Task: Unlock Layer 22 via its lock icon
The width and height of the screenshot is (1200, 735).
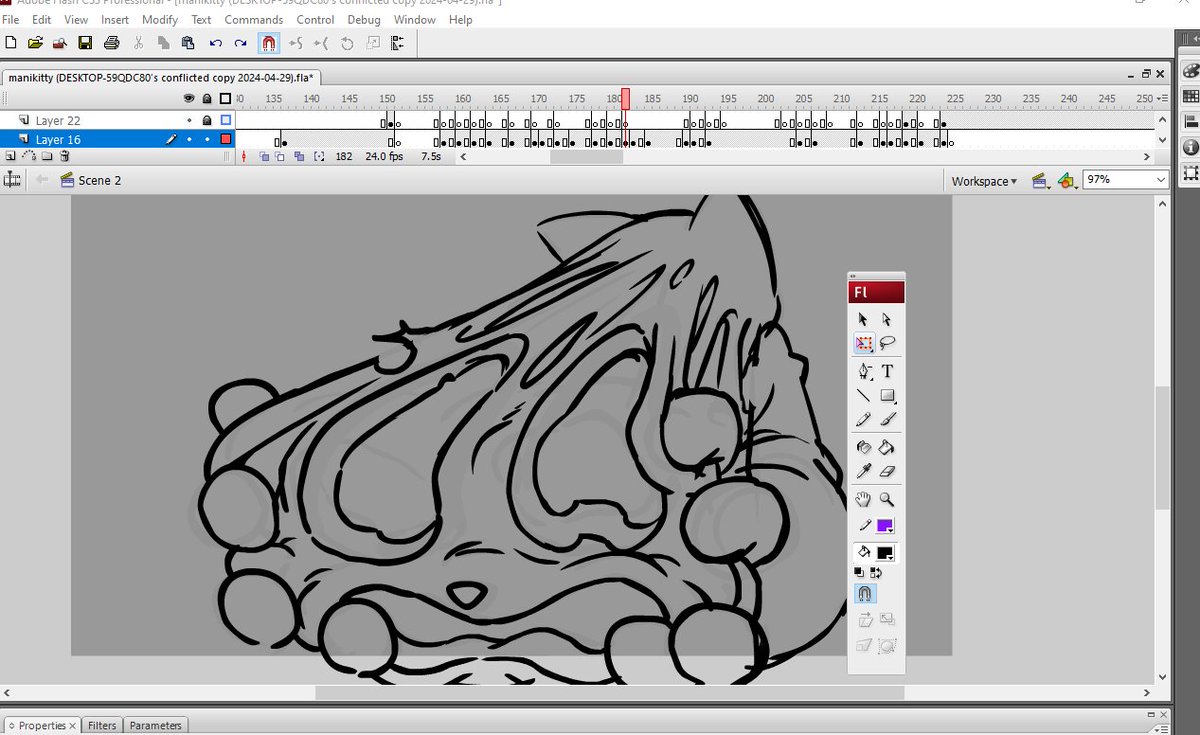Action: pyautogui.click(x=207, y=121)
